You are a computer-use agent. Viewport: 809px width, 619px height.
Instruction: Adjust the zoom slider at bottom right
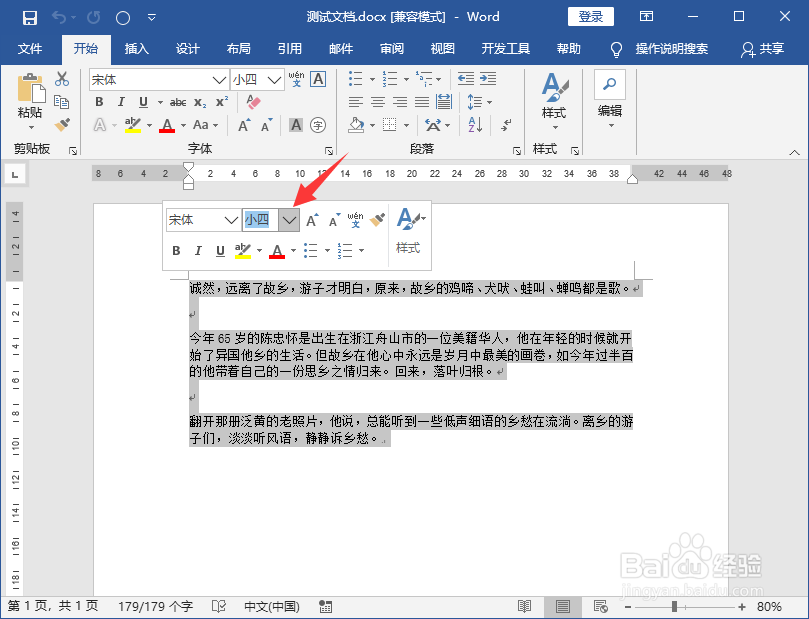point(674,605)
